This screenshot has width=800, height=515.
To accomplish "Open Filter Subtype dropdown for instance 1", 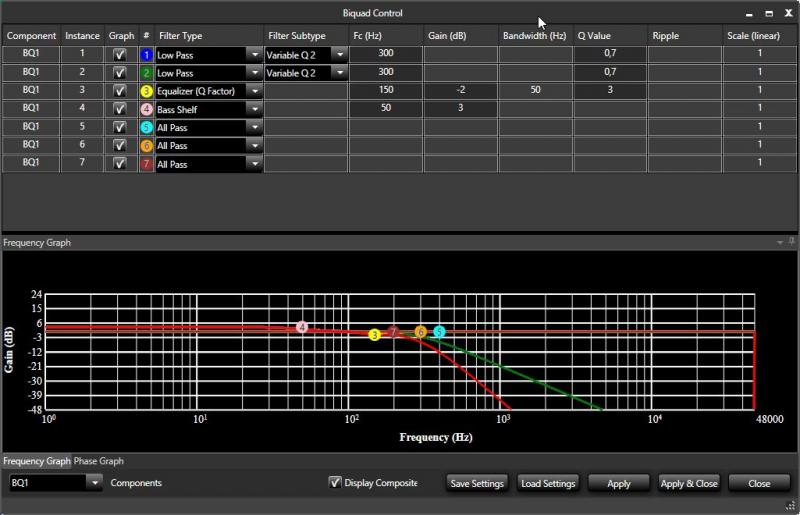I will (x=339, y=55).
